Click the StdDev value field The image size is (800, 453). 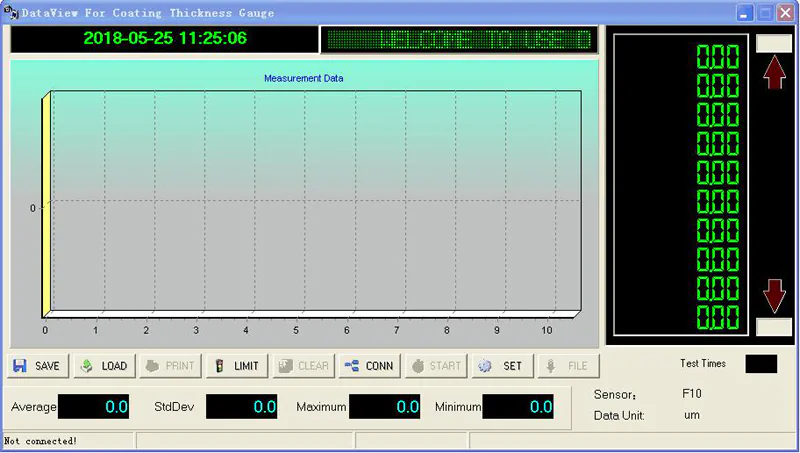242,407
